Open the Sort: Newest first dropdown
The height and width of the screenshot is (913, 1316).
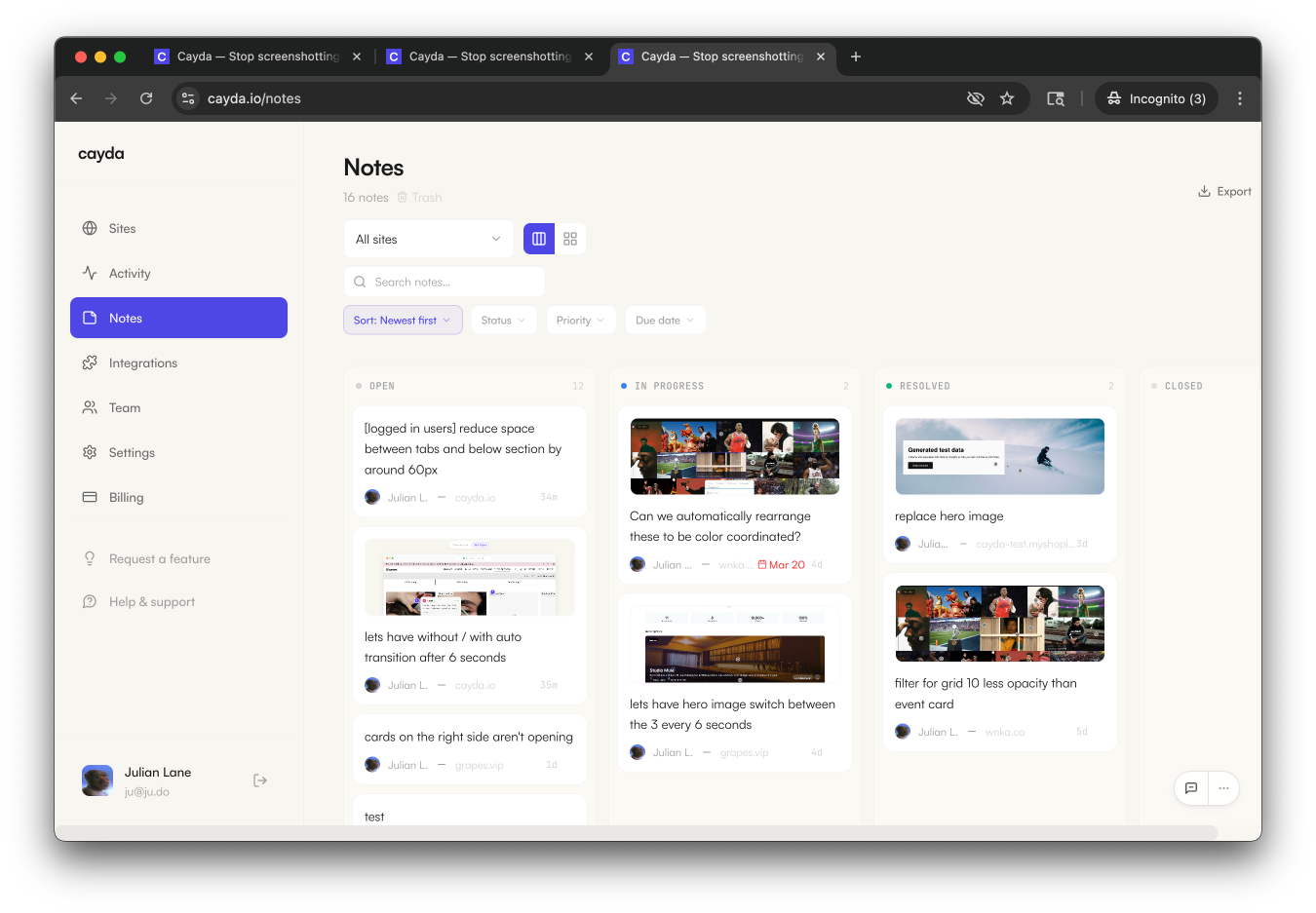tap(403, 321)
